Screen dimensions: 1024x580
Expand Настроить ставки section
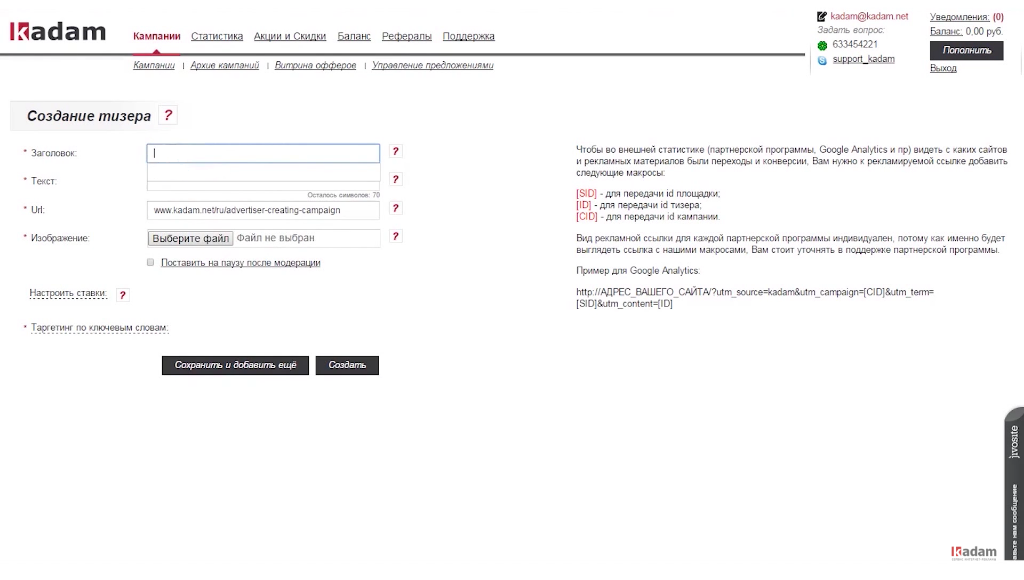pyautogui.click(x=68, y=293)
